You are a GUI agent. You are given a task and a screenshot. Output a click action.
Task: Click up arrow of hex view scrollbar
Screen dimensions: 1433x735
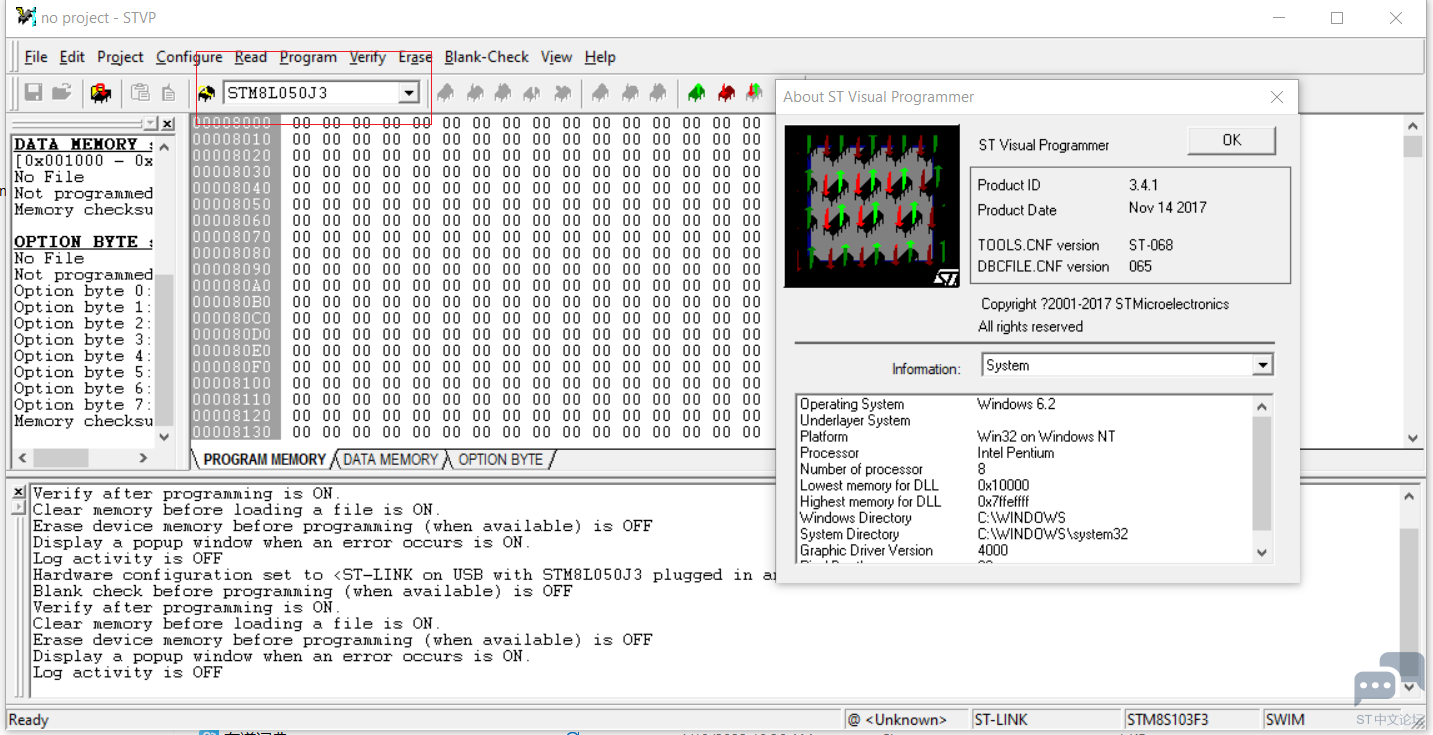click(1412, 127)
